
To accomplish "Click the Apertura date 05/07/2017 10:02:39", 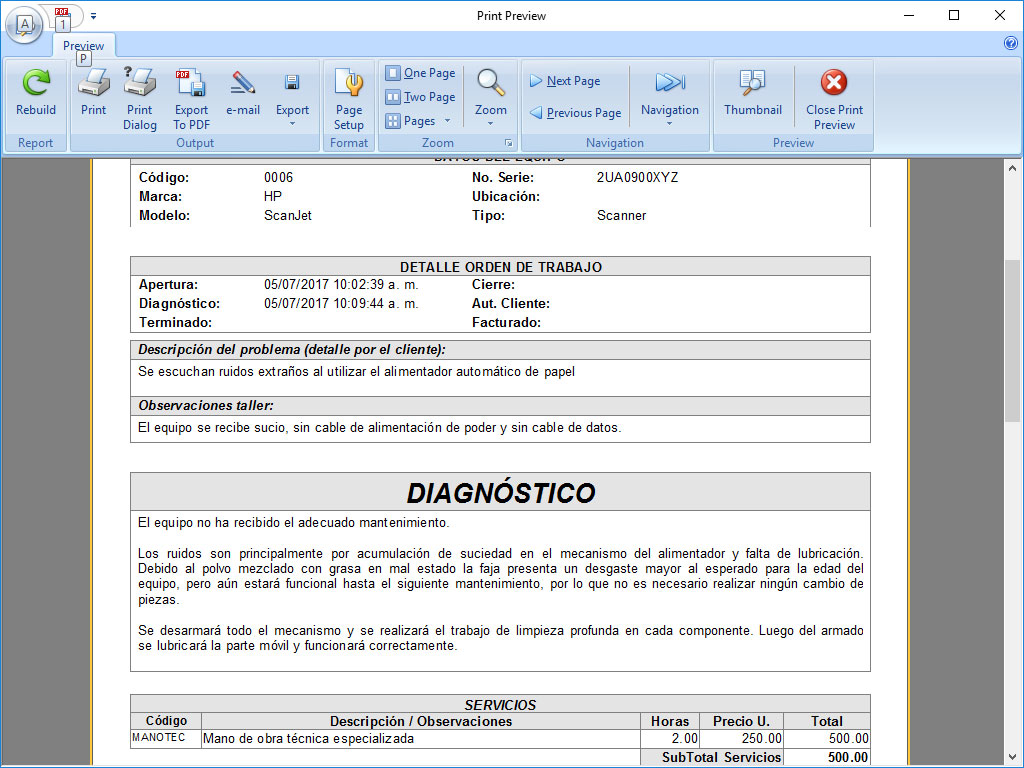I will click(x=341, y=285).
